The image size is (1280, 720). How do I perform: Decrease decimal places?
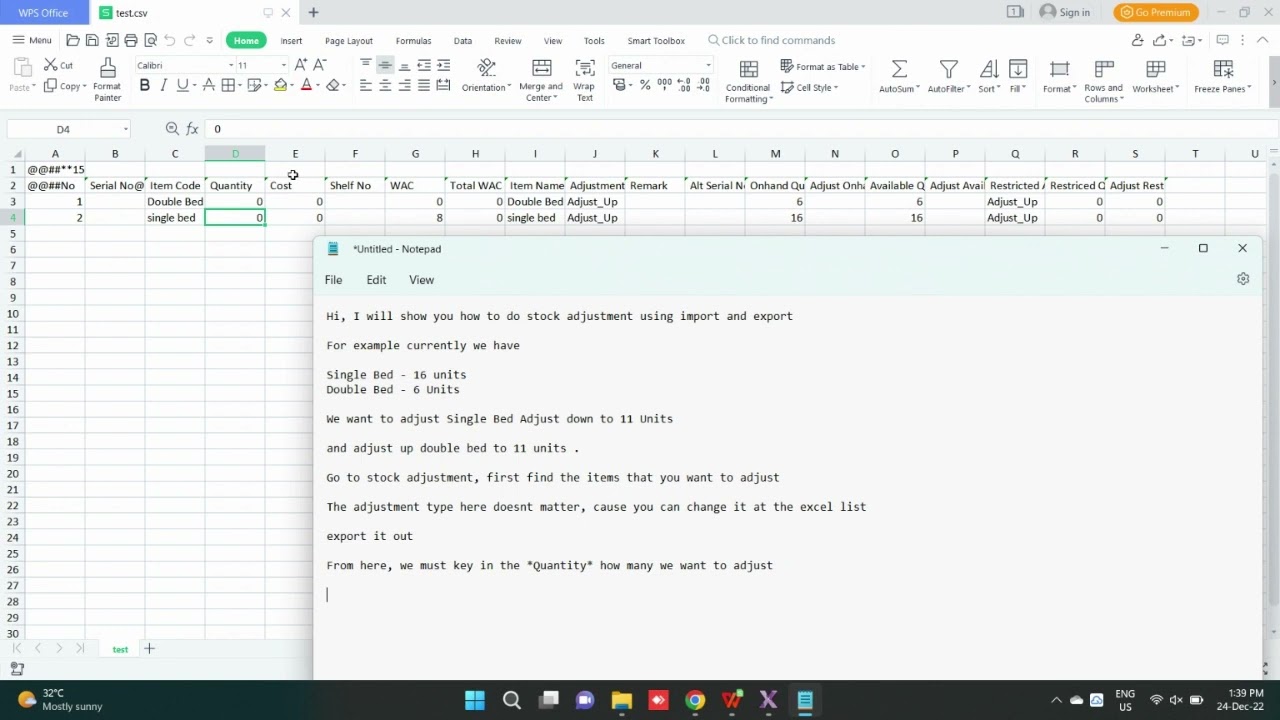click(x=705, y=86)
